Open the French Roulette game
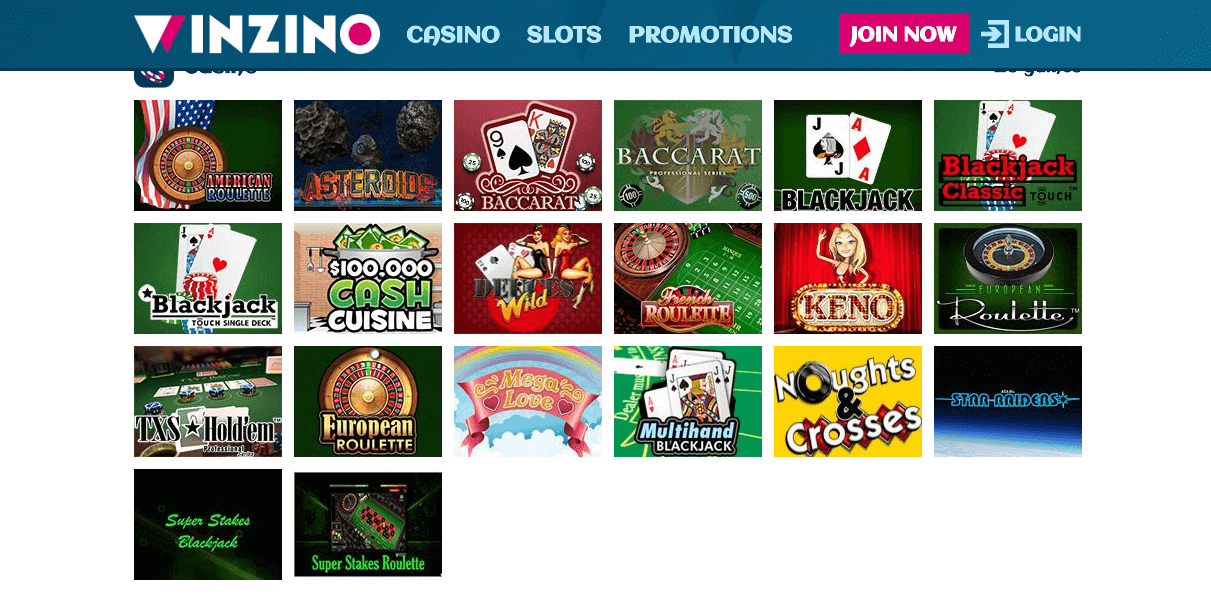The height and width of the screenshot is (605, 1211). click(688, 278)
